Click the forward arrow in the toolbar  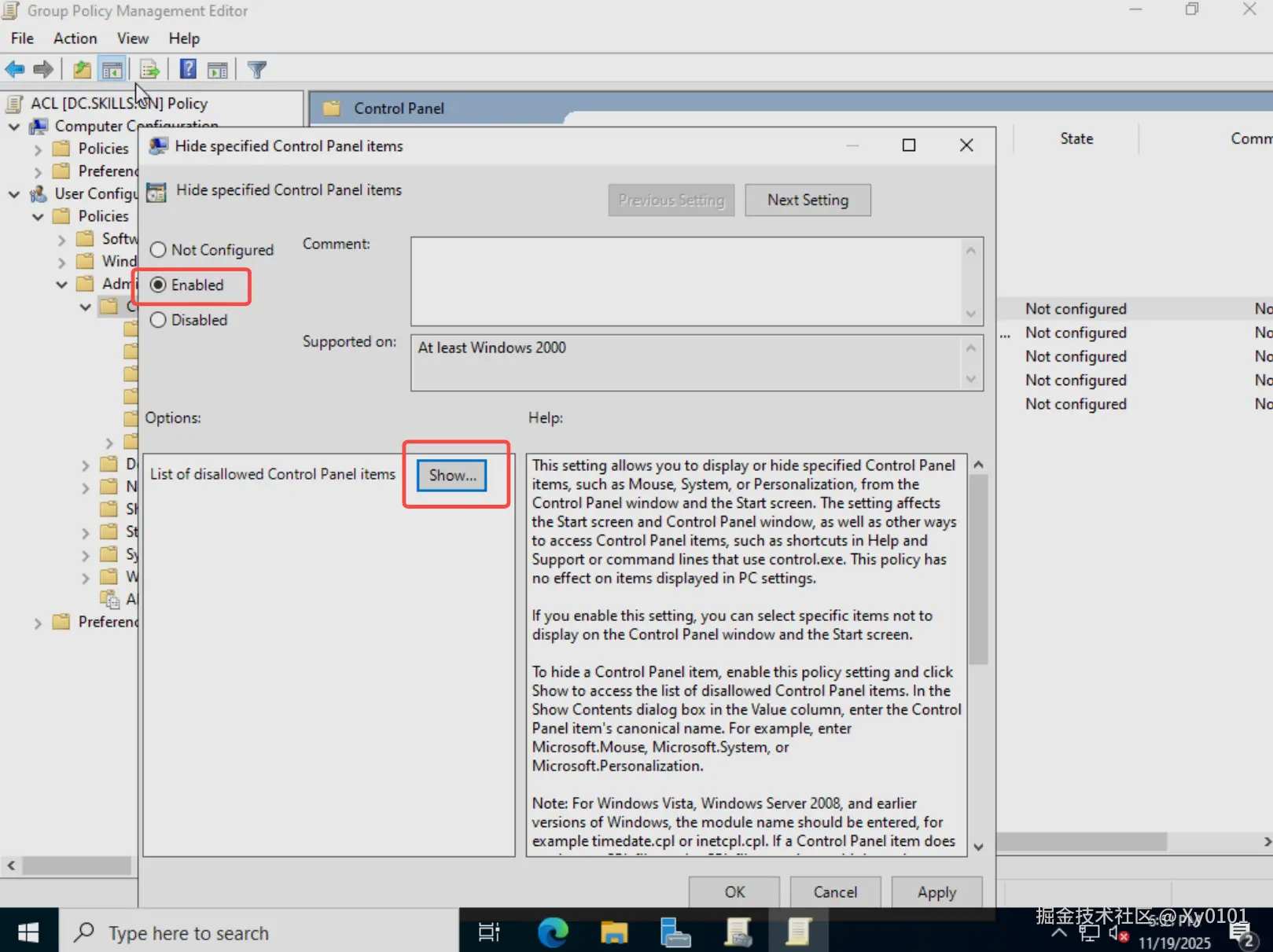(43, 69)
